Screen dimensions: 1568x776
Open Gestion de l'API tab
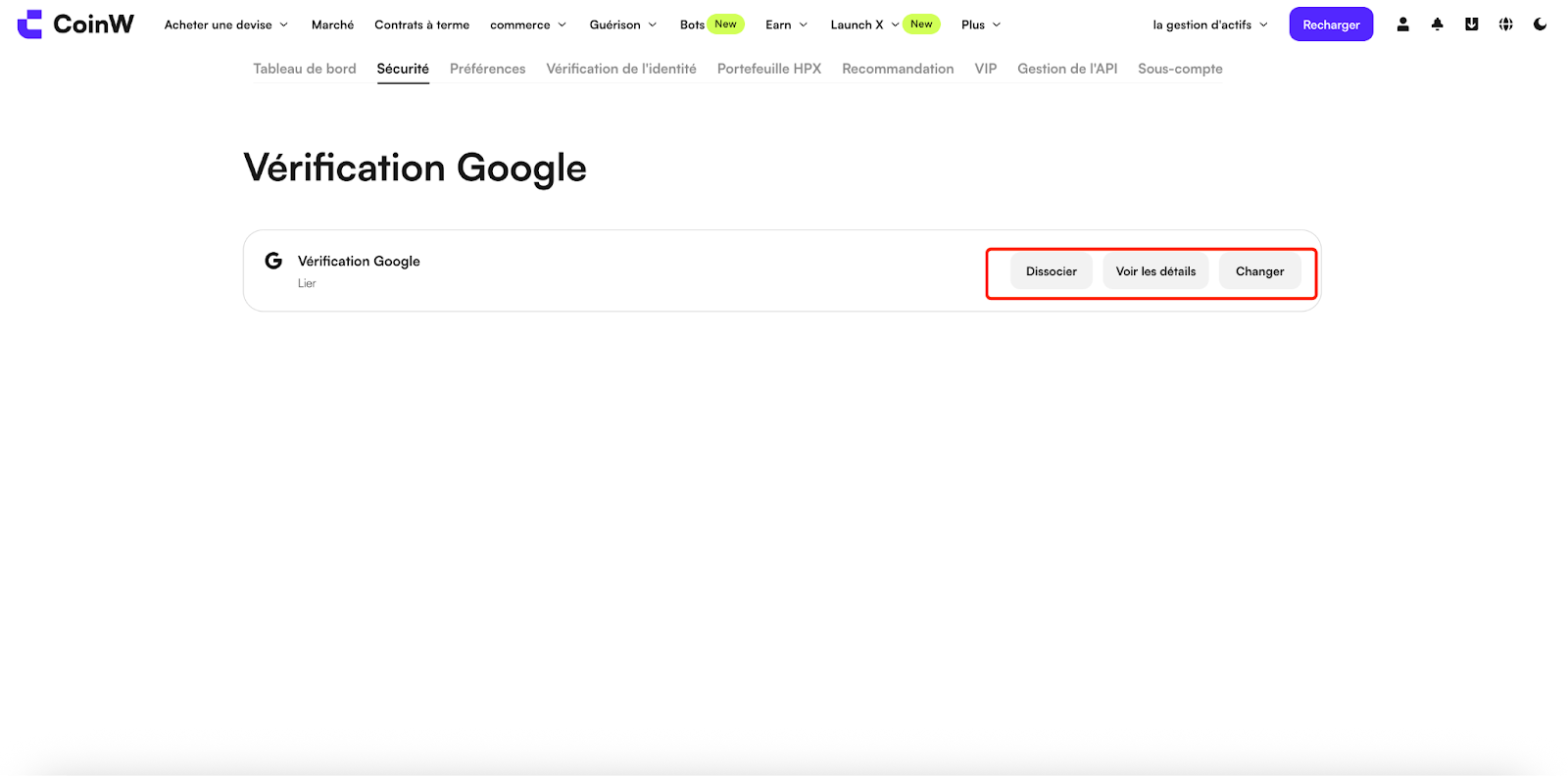coord(1067,69)
